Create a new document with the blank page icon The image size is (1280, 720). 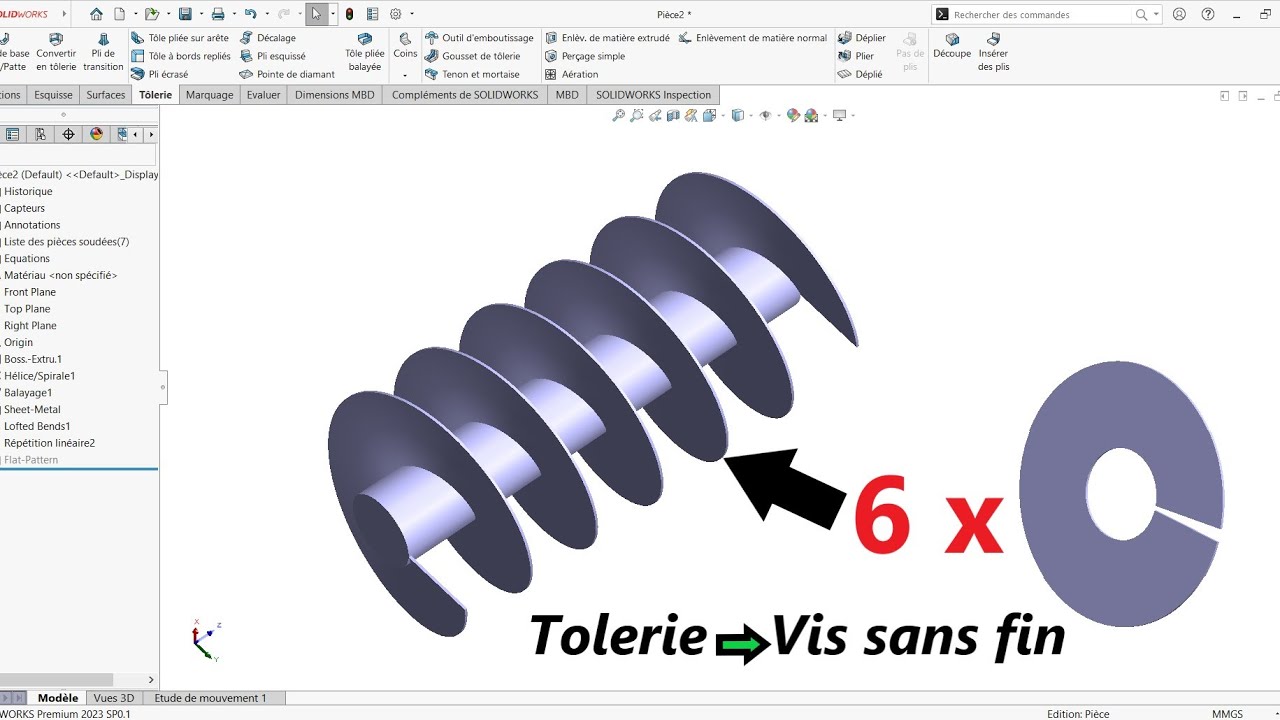coord(120,14)
